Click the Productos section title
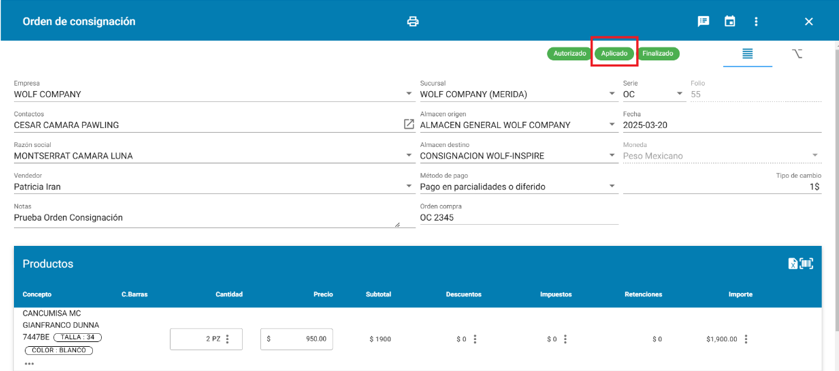 (48, 264)
